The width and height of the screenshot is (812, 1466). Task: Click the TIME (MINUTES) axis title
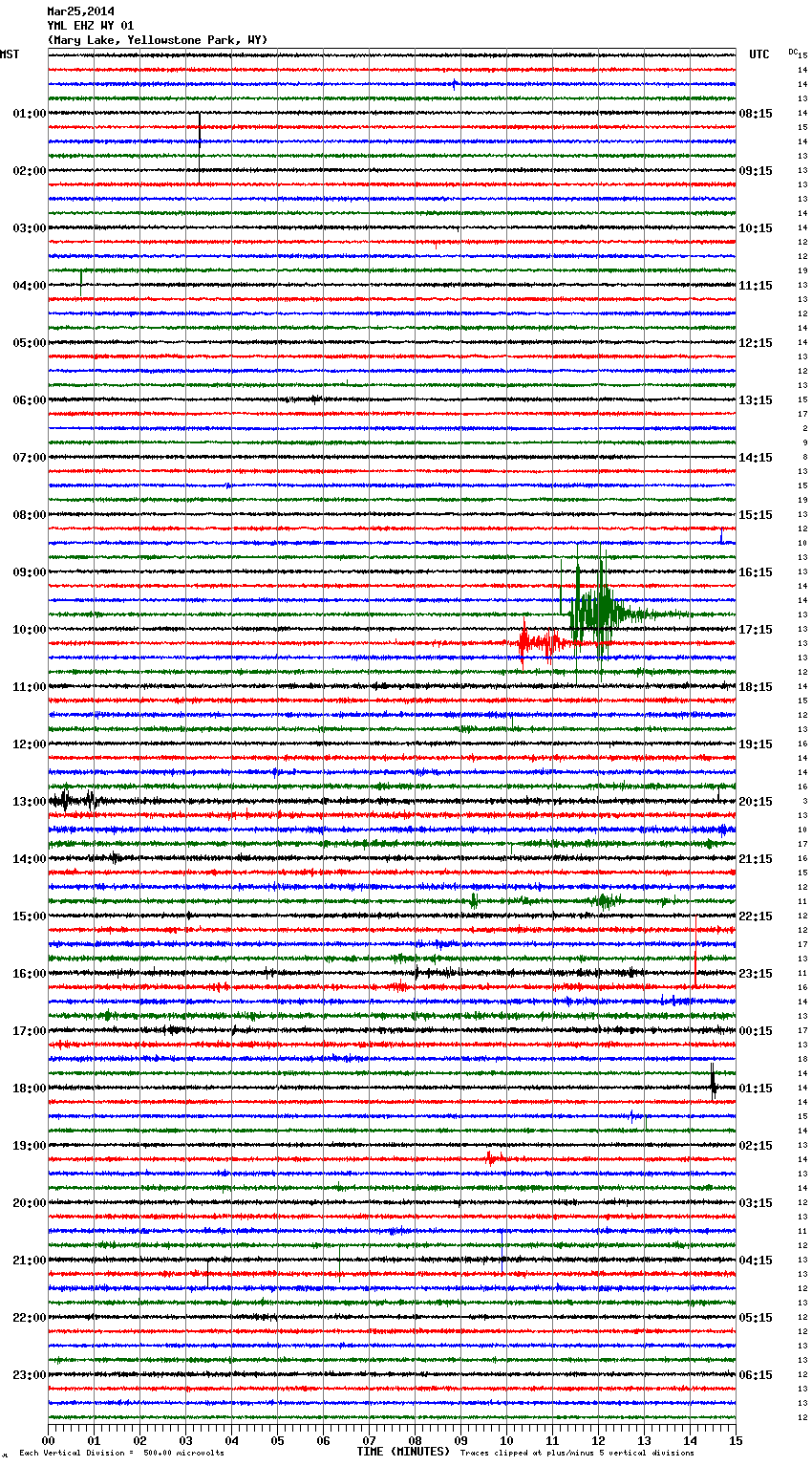[403, 1452]
